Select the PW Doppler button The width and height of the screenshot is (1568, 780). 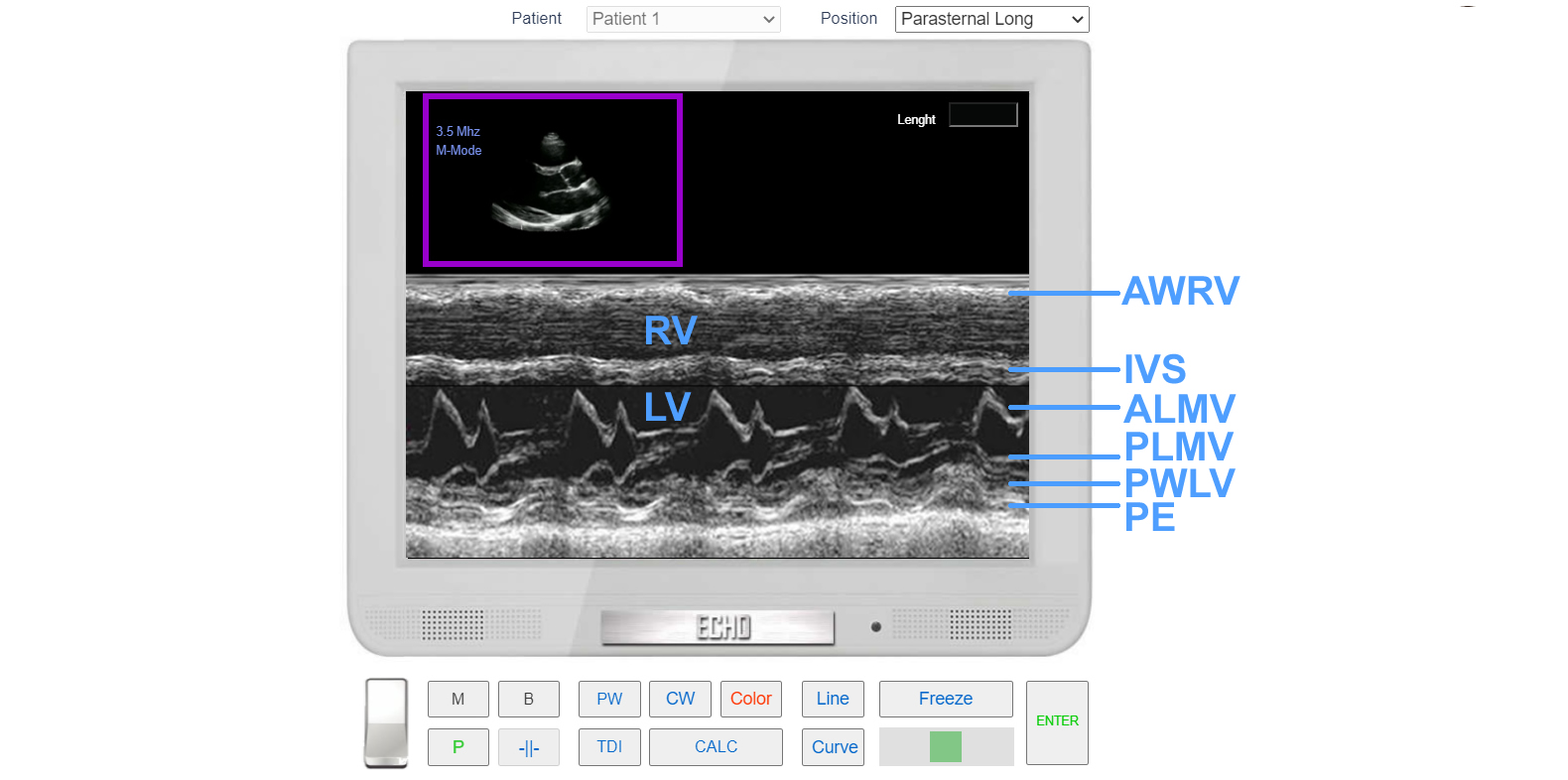pos(609,699)
